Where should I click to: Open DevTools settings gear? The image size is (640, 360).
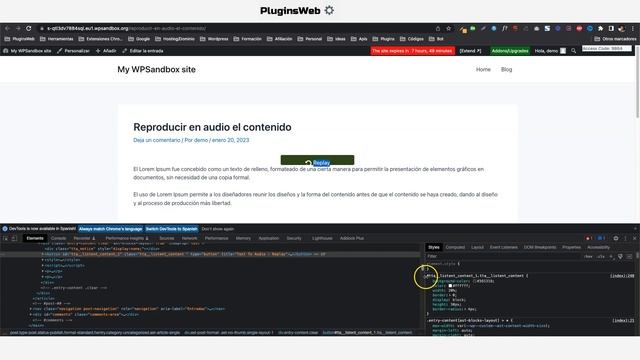616,238
